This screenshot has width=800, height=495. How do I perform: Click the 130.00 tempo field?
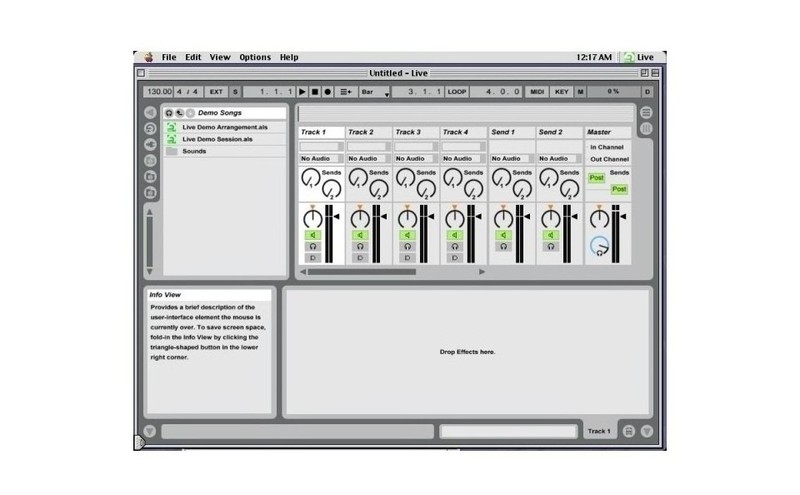[x=159, y=92]
